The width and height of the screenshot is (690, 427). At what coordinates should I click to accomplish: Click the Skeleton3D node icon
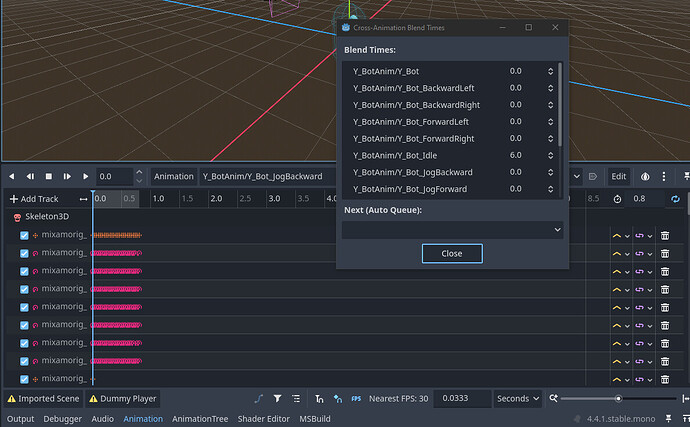click(17, 217)
